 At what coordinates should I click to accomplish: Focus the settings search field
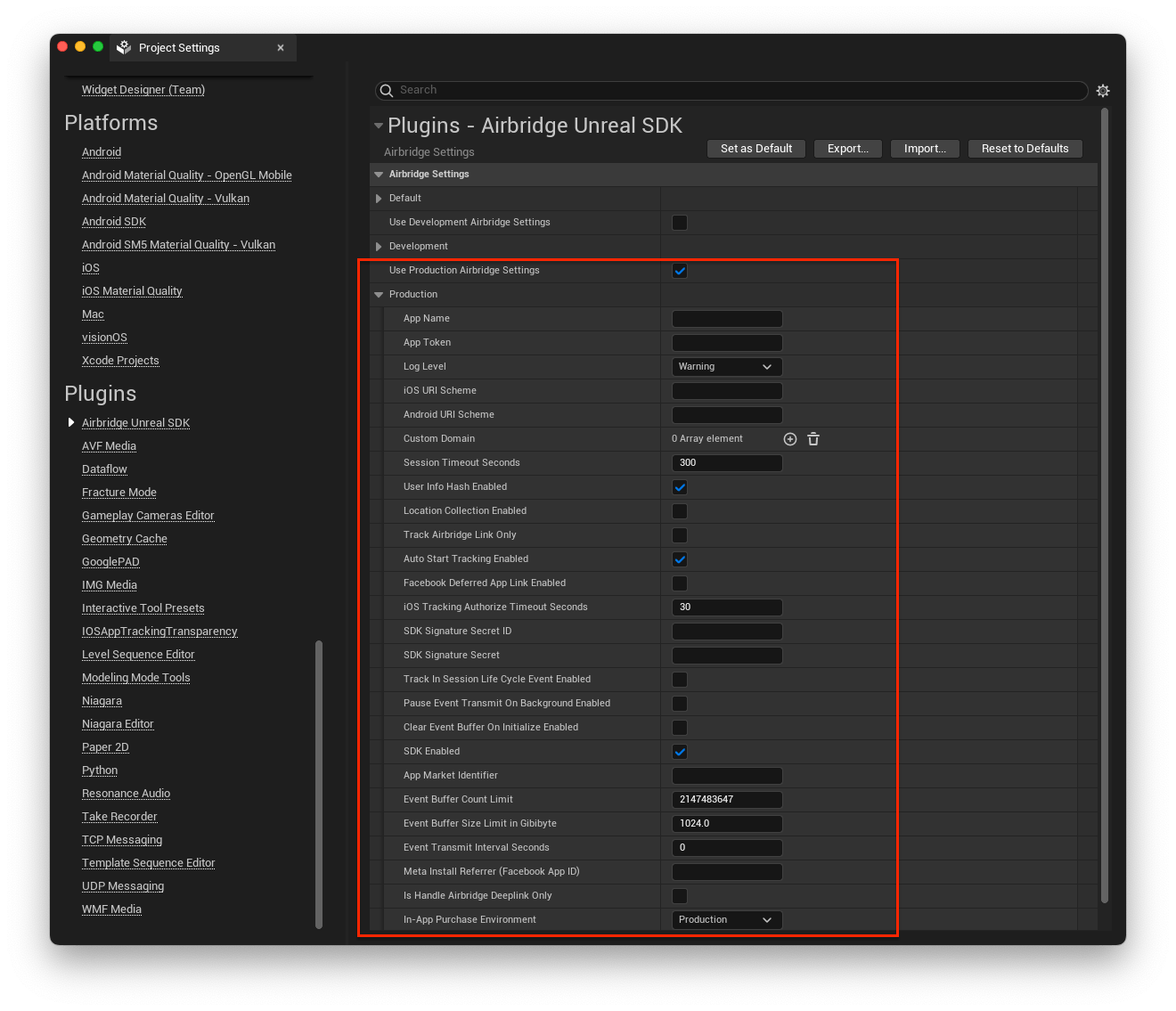(731, 90)
